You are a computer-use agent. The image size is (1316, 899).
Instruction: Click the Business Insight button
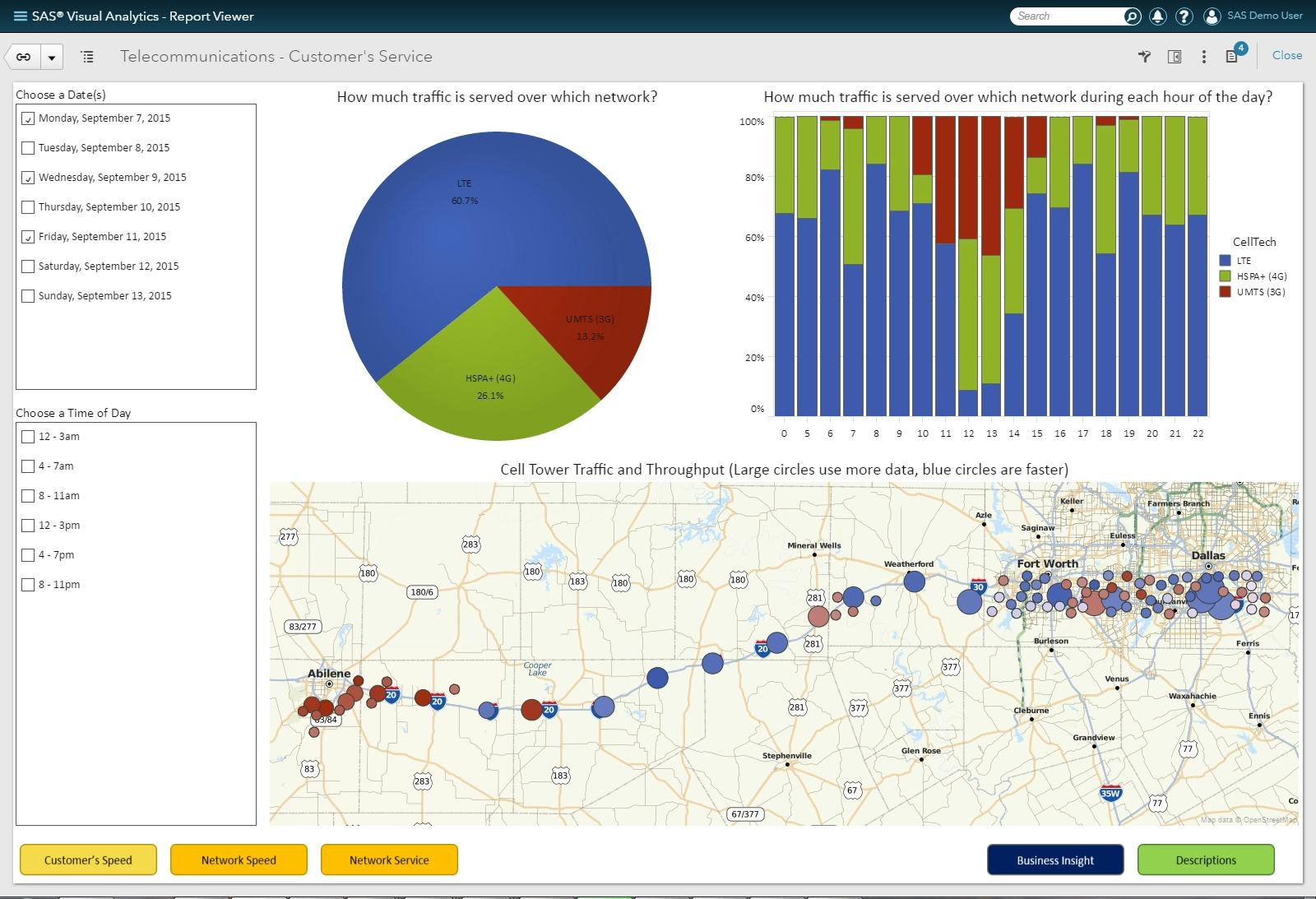1054,860
